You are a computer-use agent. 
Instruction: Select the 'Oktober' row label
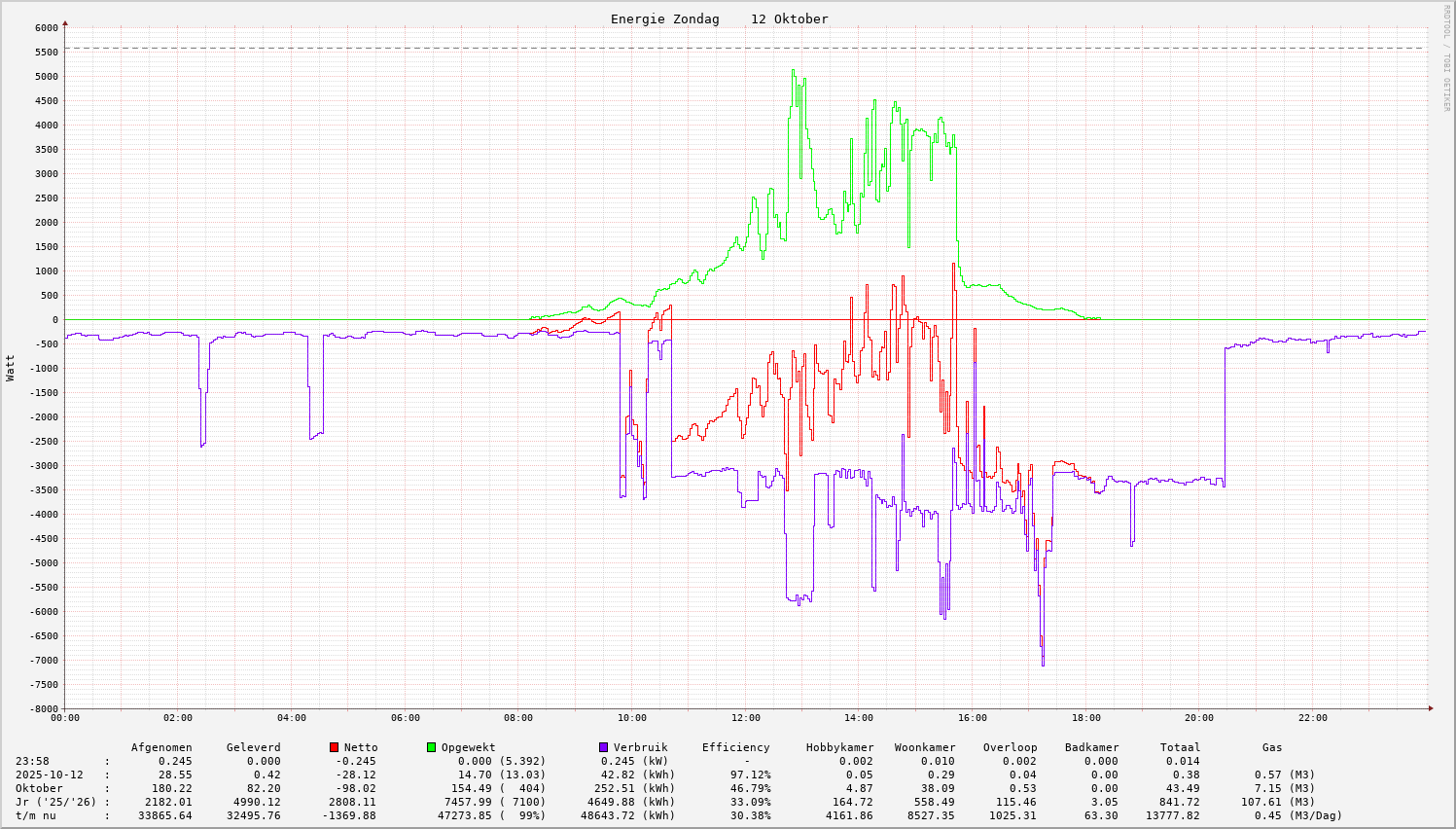tap(39, 788)
